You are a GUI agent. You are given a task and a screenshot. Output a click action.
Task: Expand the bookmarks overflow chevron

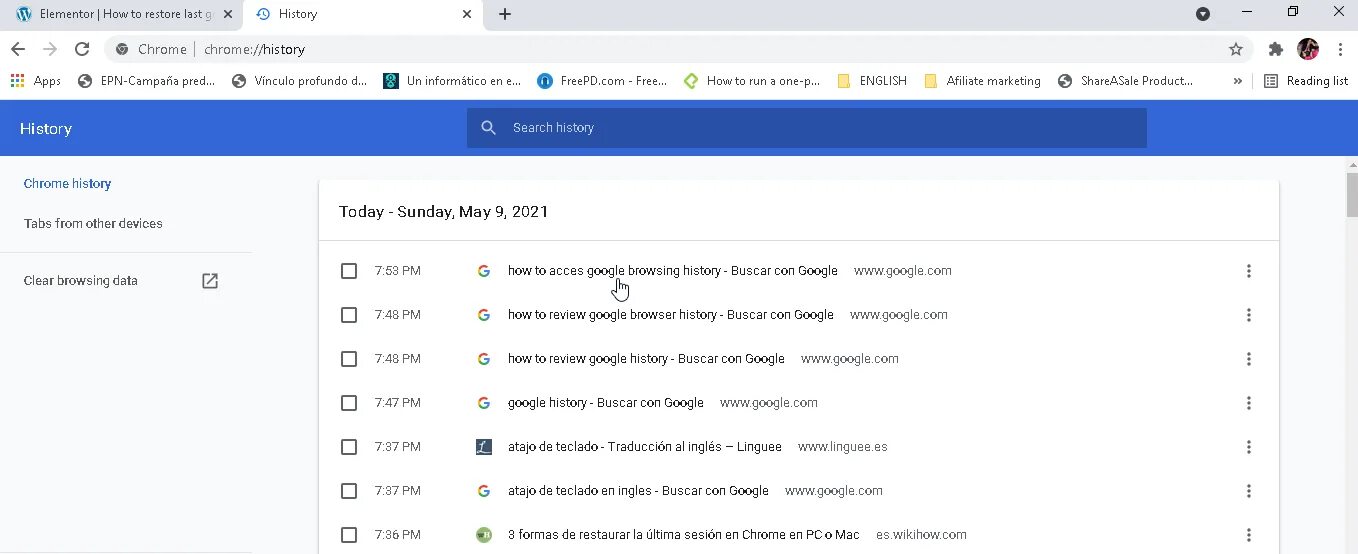point(1238,81)
